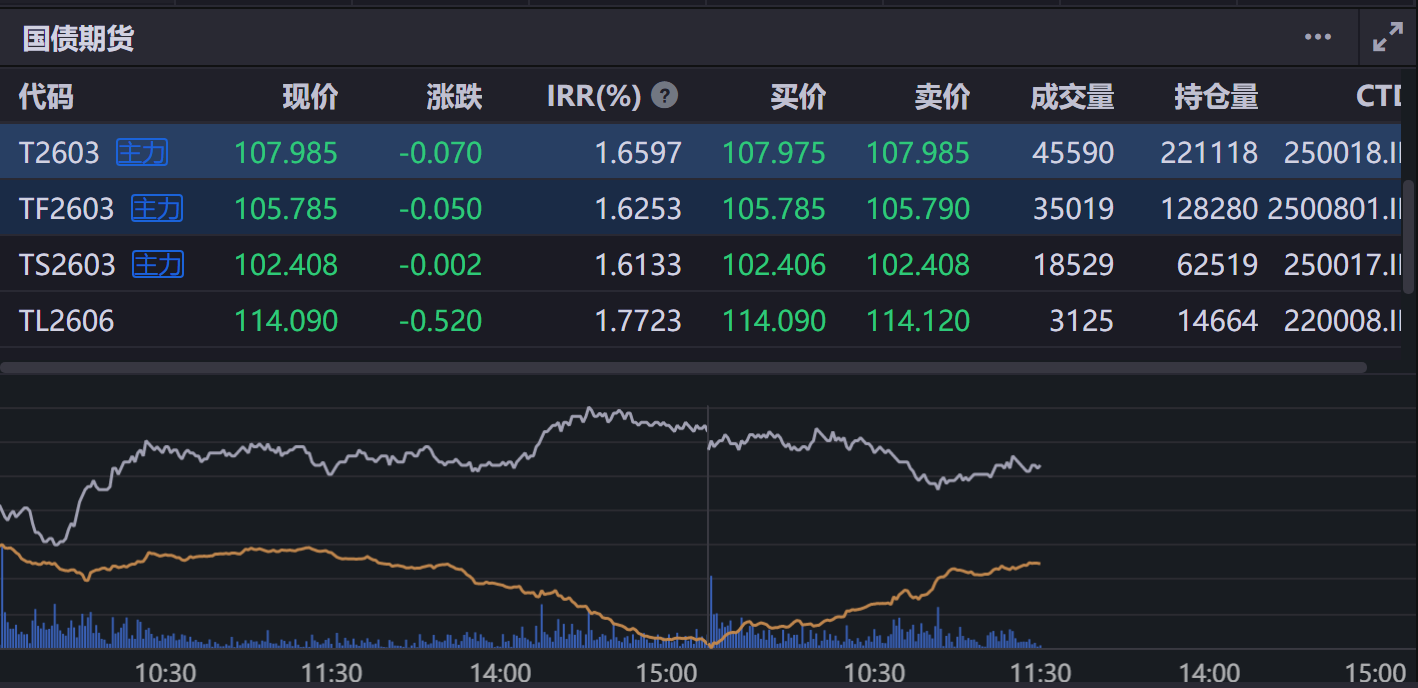Click the volume value 45590
Viewport: 1418px width, 688px height.
point(1072,153)
